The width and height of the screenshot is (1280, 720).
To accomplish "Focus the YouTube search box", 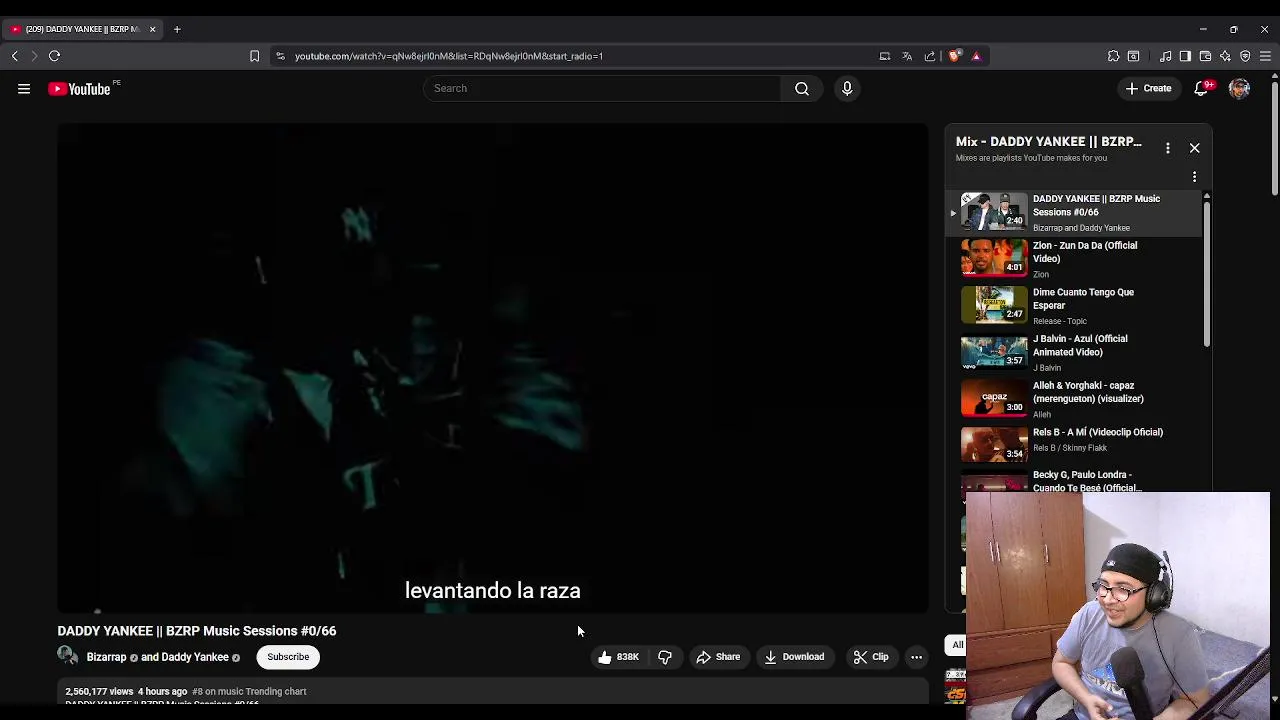I will (602, 88).
